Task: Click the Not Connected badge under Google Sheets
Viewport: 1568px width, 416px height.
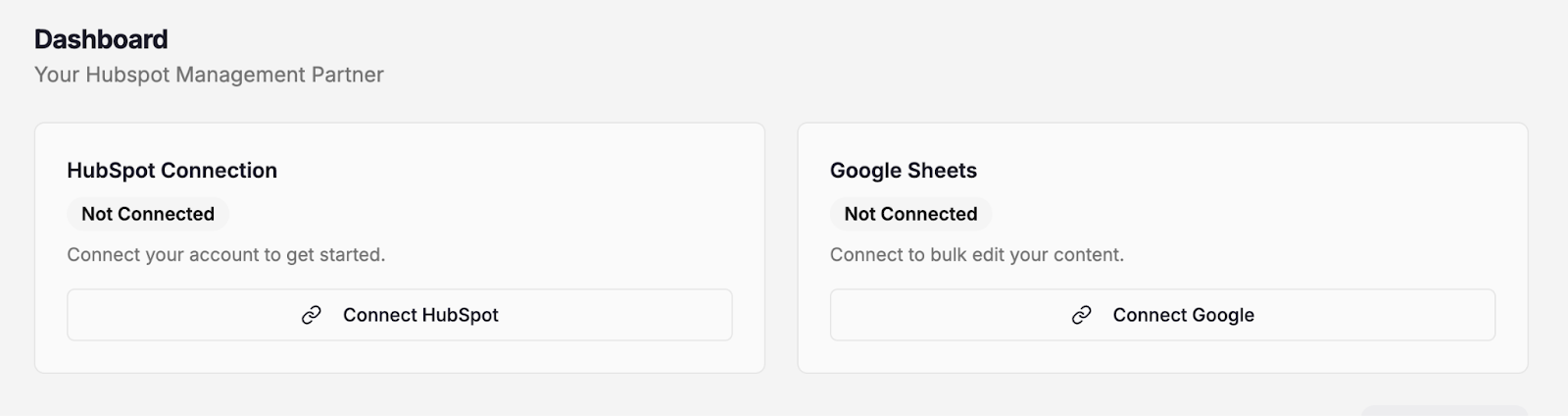Action: [910, 214]
